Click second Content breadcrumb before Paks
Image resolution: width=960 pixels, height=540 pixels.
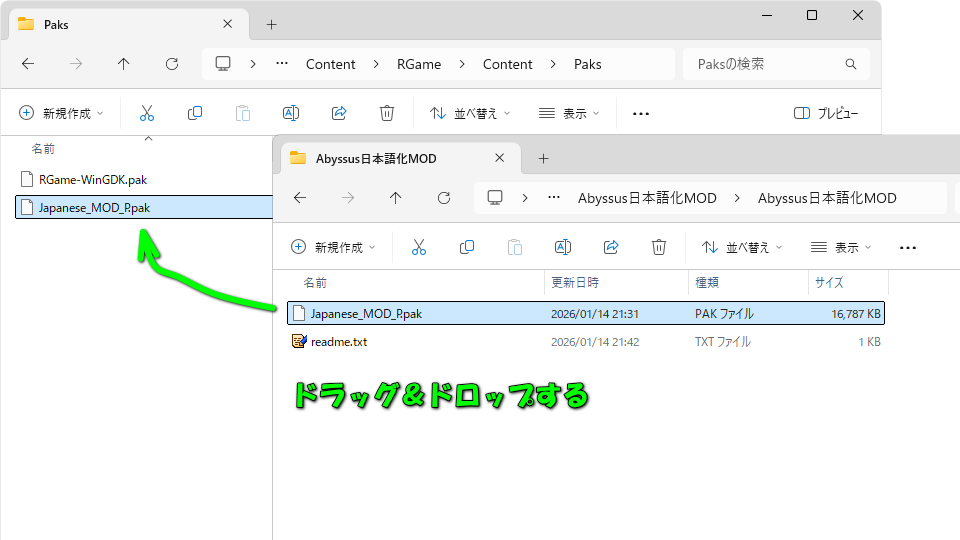click(508, 64)
